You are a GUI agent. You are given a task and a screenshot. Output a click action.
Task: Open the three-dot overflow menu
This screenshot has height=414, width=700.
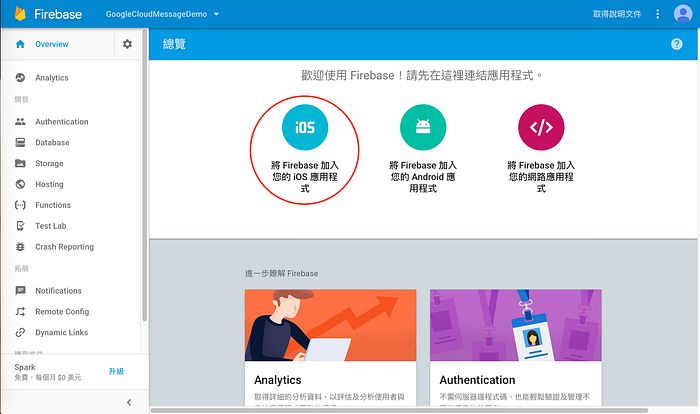pyautogui.click(x=657, y=14)
